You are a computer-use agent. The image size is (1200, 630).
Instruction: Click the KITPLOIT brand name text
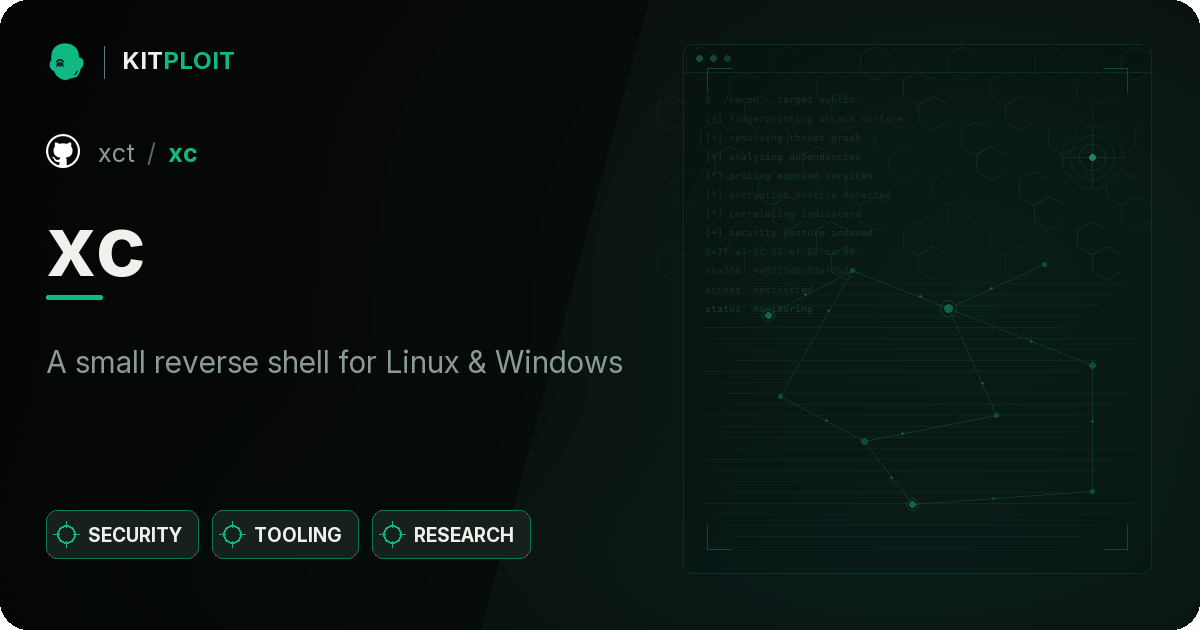pyautogui.click(x=178, y=61)
